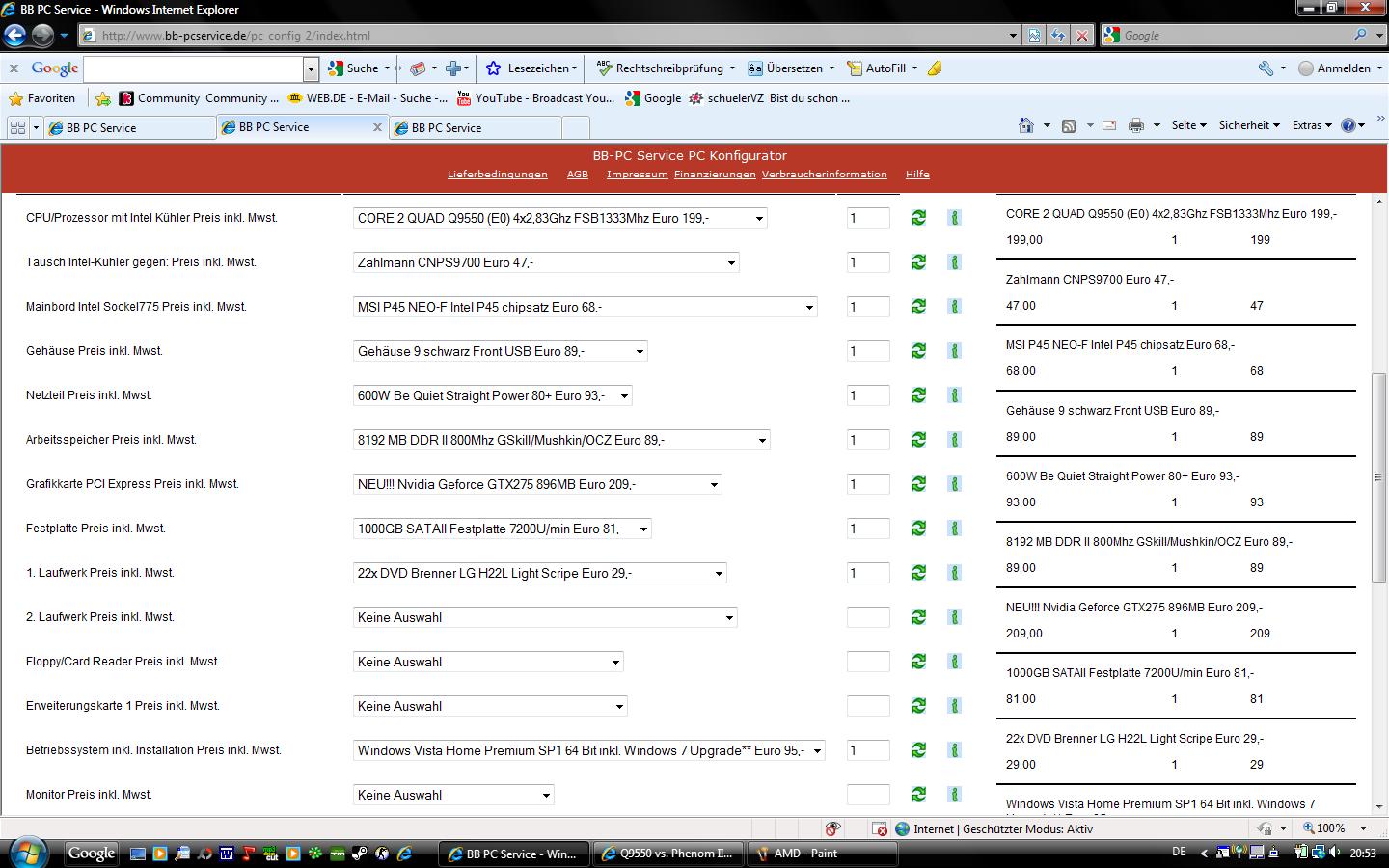Viewport: 1389px width, 868px height.
Task: Click the page reload icon beside address bar
Action: click(1058, 36)
